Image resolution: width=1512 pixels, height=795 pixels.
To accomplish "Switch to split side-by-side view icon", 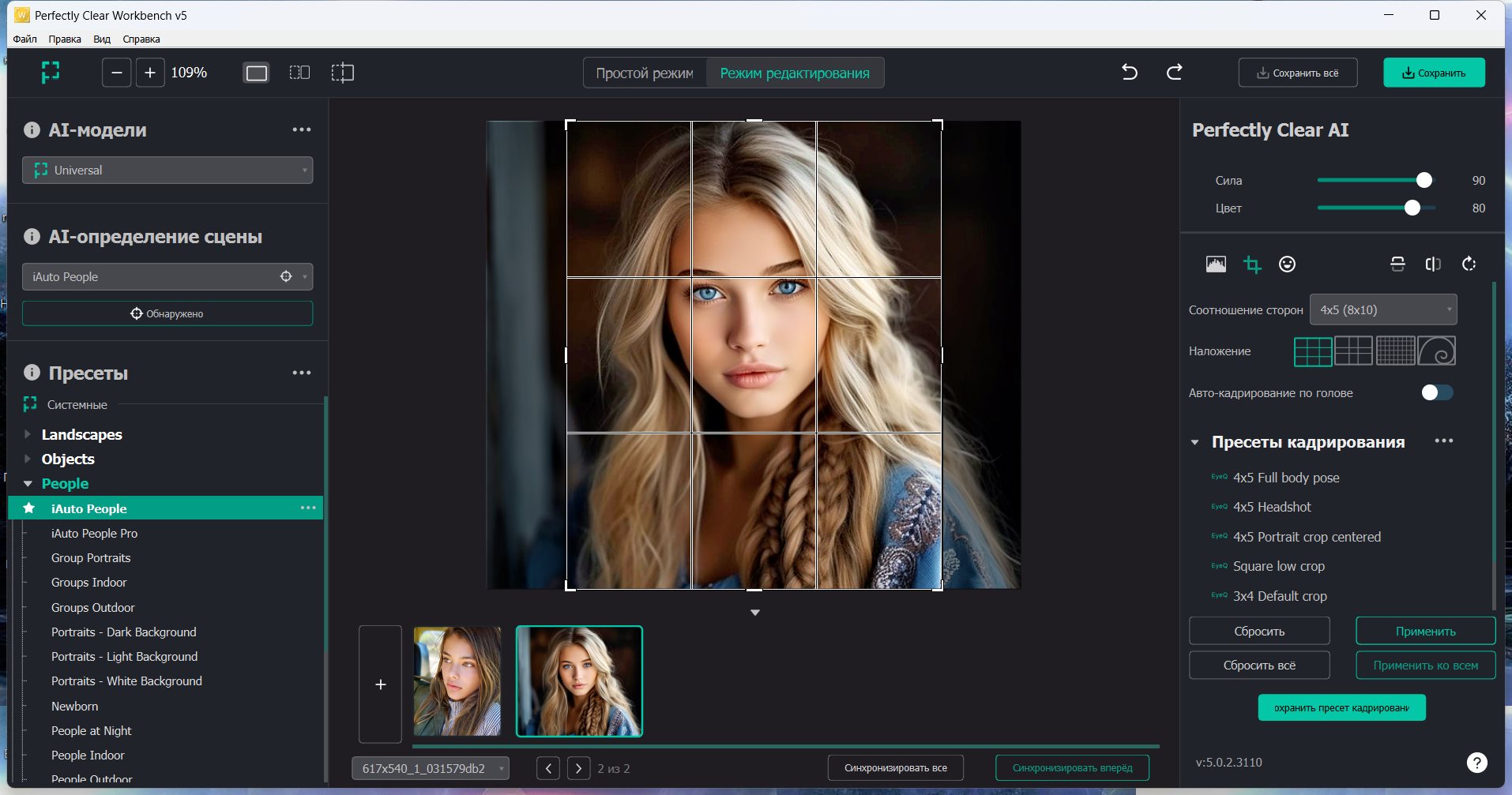I will [299, 73].
